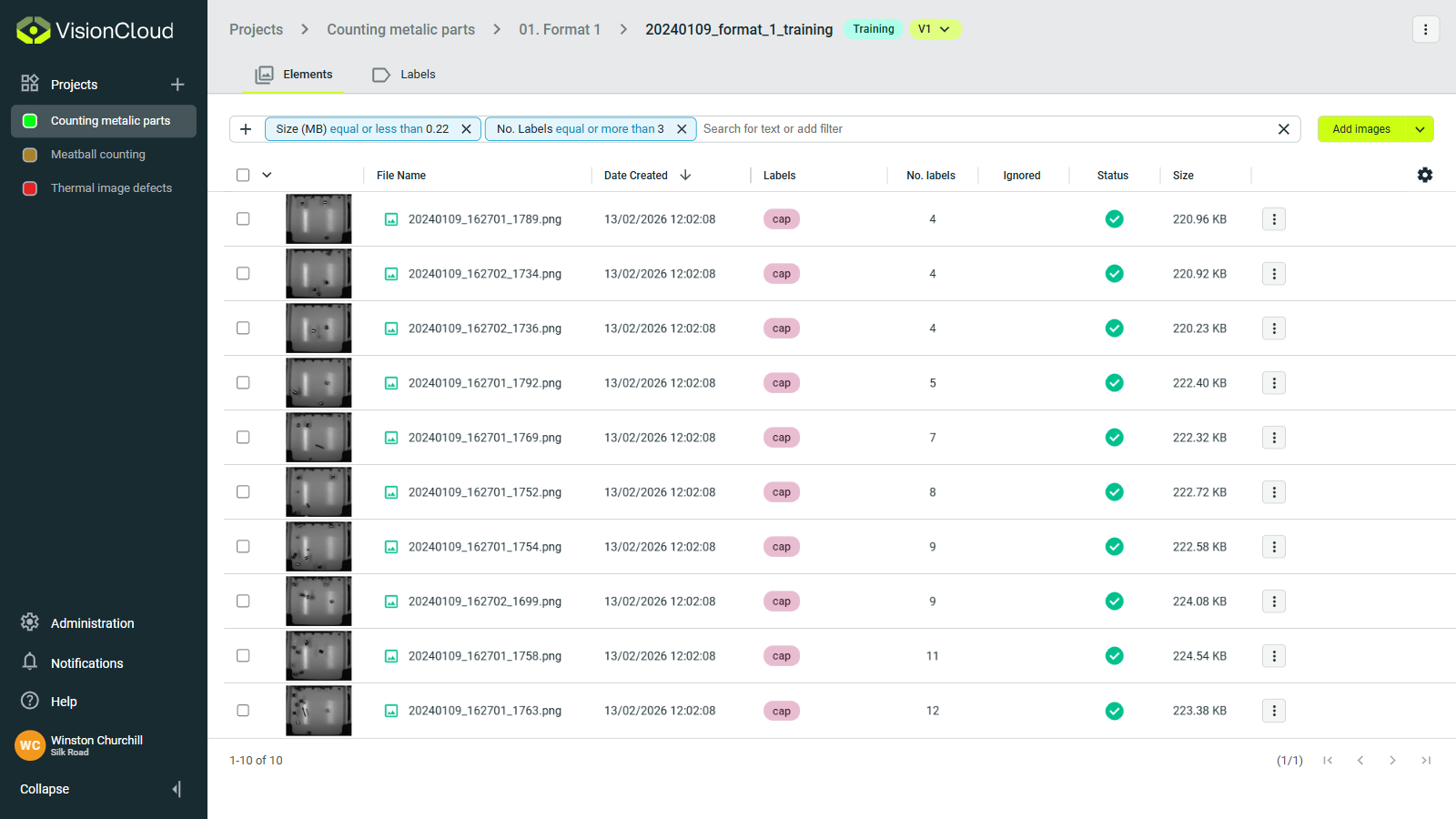Open the Notifications bell
The height and width of the screenshot is (819, 1456).
[30, 662]
